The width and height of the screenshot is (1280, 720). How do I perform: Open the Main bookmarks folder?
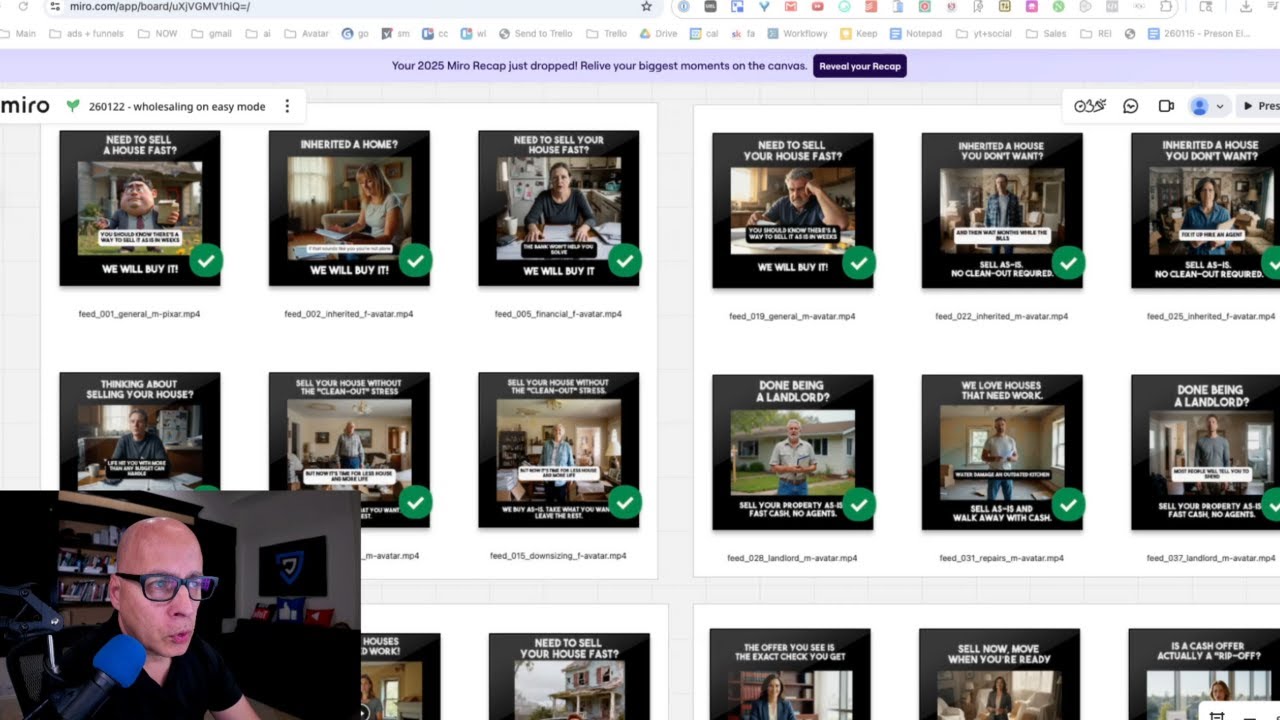click(18, 33)
